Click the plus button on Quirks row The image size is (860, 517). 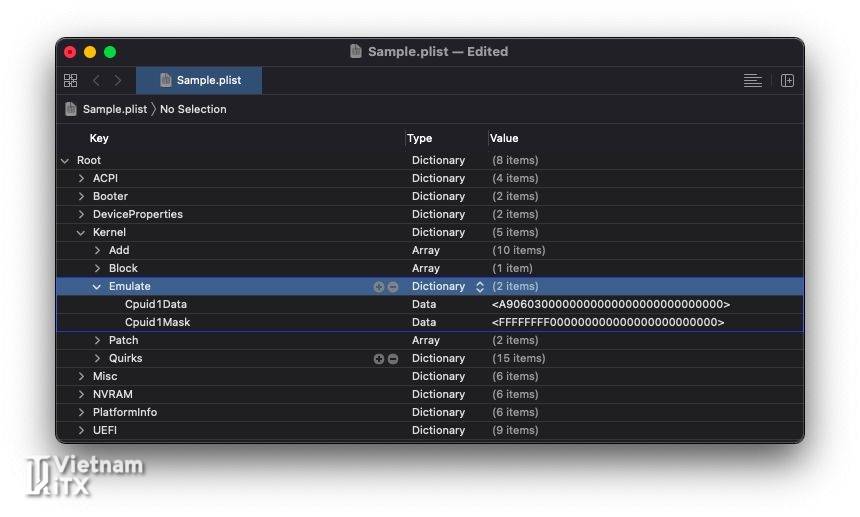pyautogui.click(x=379, y=359)
